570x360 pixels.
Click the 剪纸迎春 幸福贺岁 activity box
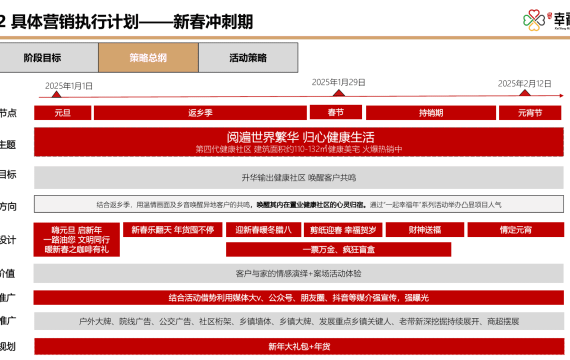click(x=343, y=230)
